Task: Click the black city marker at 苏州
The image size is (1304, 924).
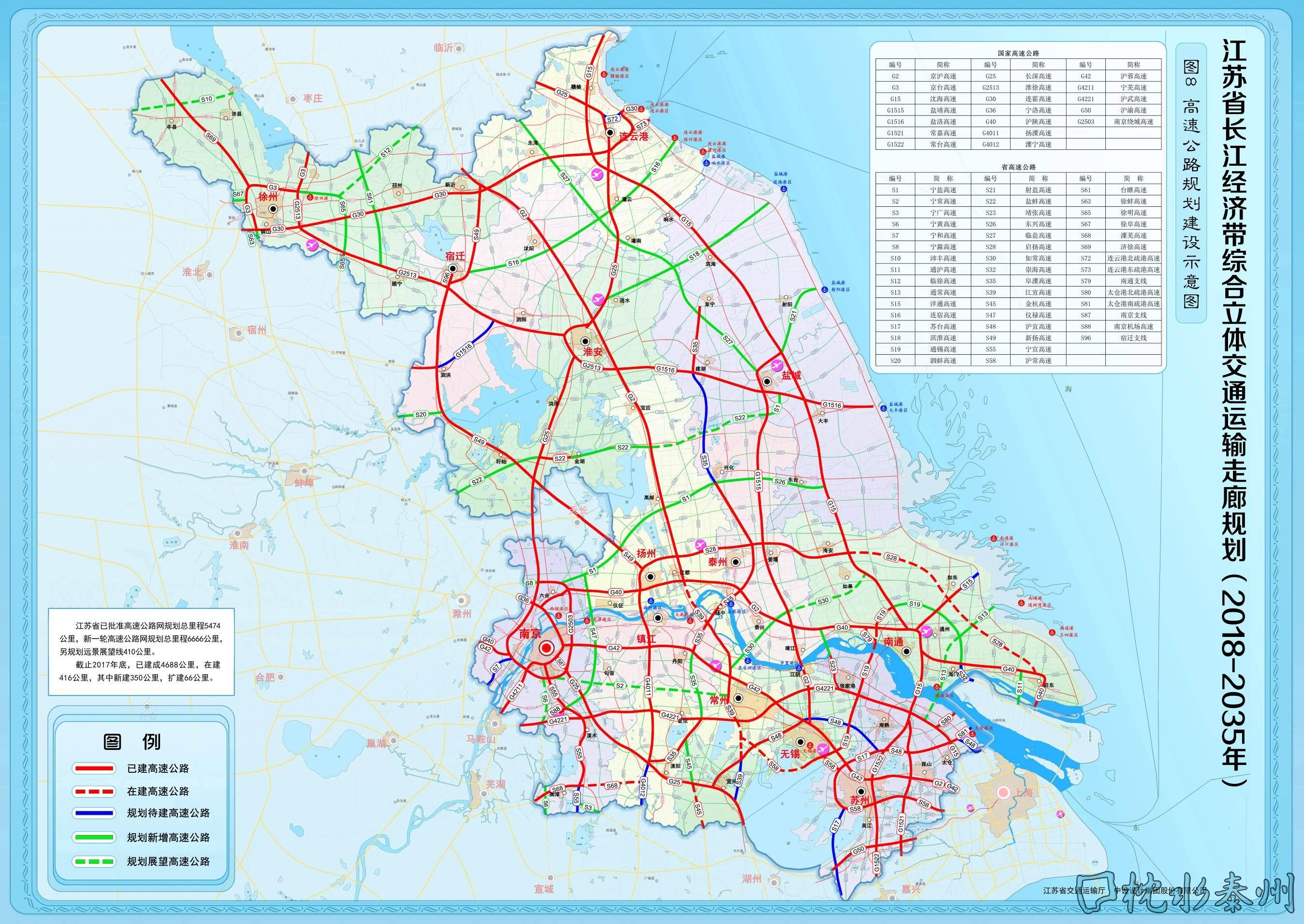Action: (x=861, y=791)
